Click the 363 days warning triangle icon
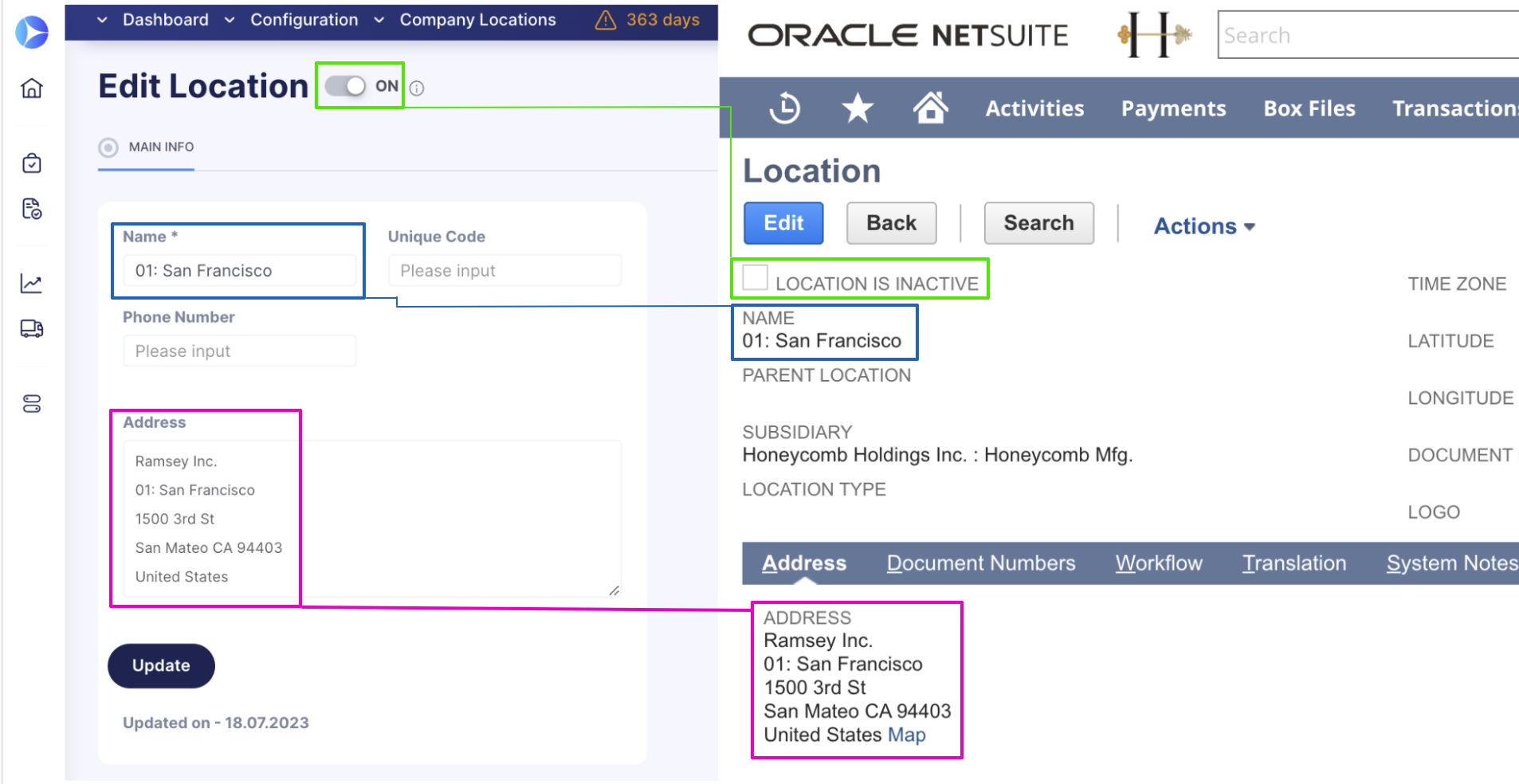 click(x=606, y=20)
